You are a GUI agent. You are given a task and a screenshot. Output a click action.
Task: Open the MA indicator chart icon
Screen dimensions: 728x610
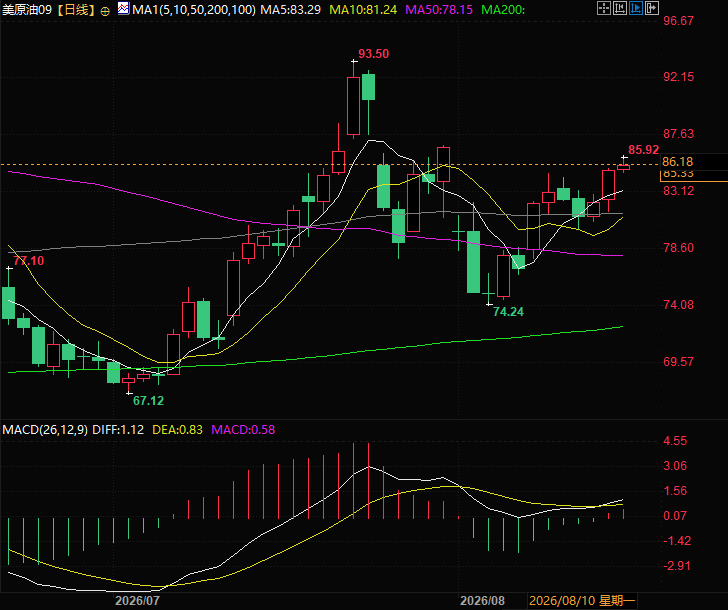[124, 8]
